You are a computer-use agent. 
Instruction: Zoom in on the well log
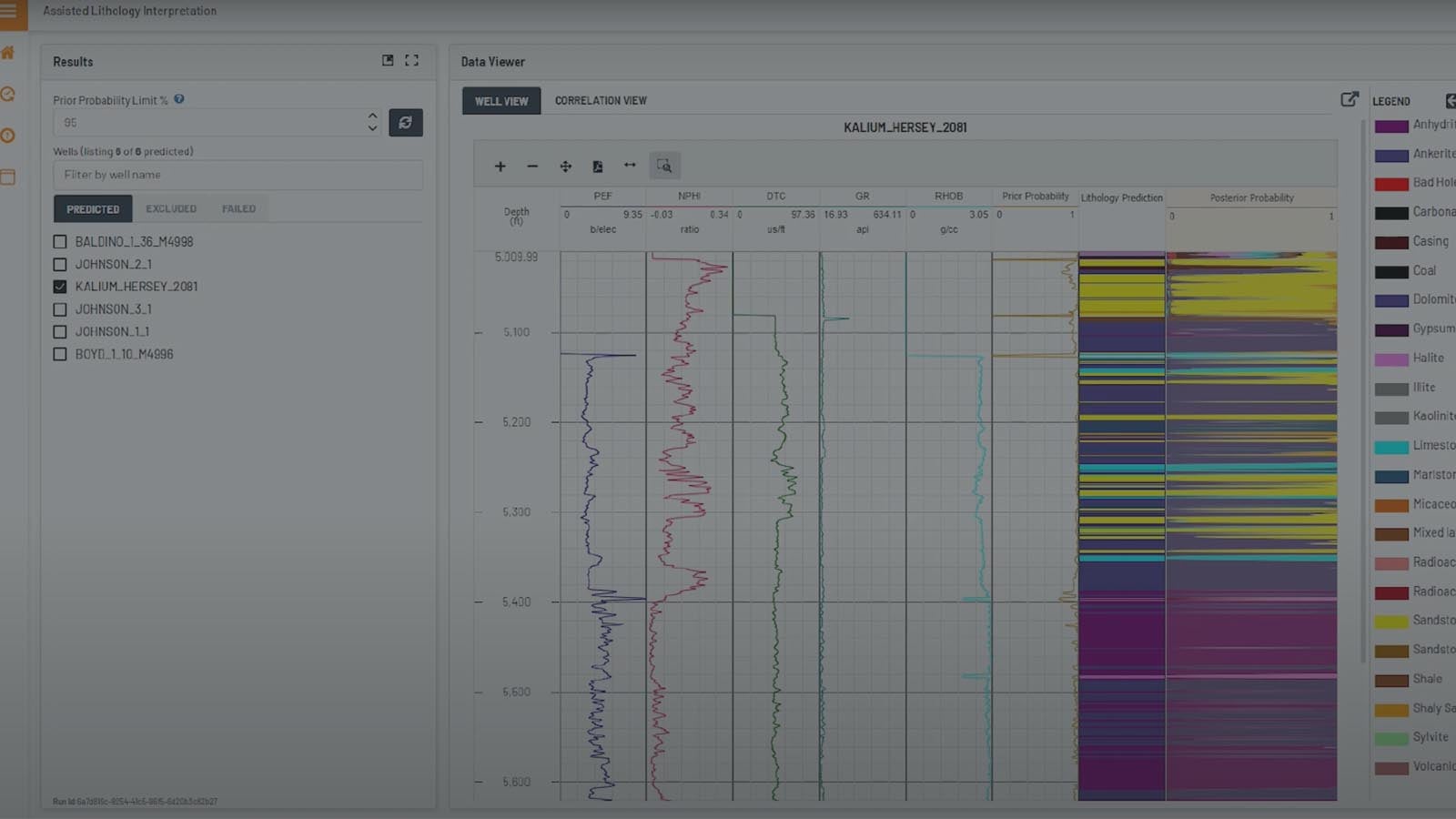coord(500,167)
